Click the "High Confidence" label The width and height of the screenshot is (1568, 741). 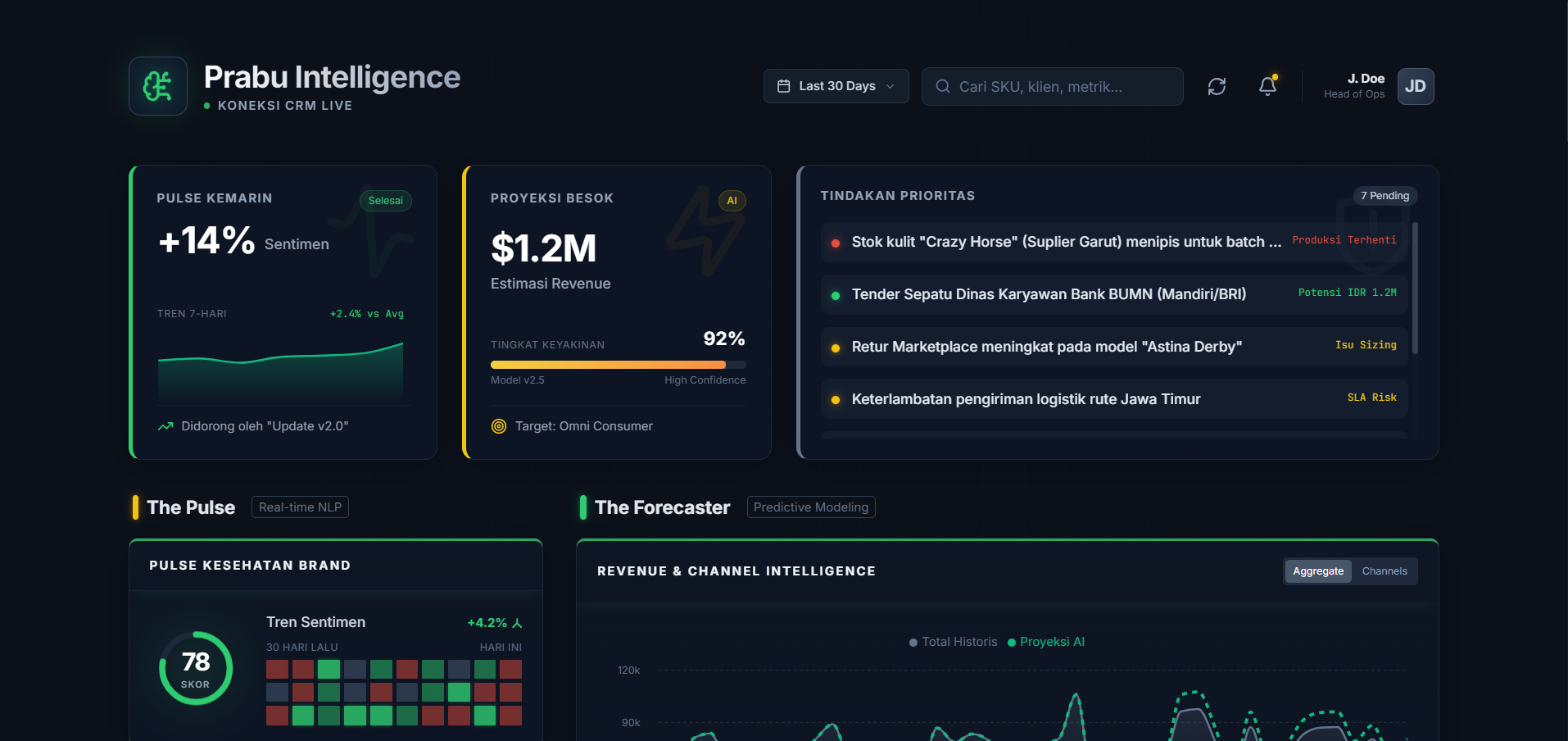click(x=705, y=380)
